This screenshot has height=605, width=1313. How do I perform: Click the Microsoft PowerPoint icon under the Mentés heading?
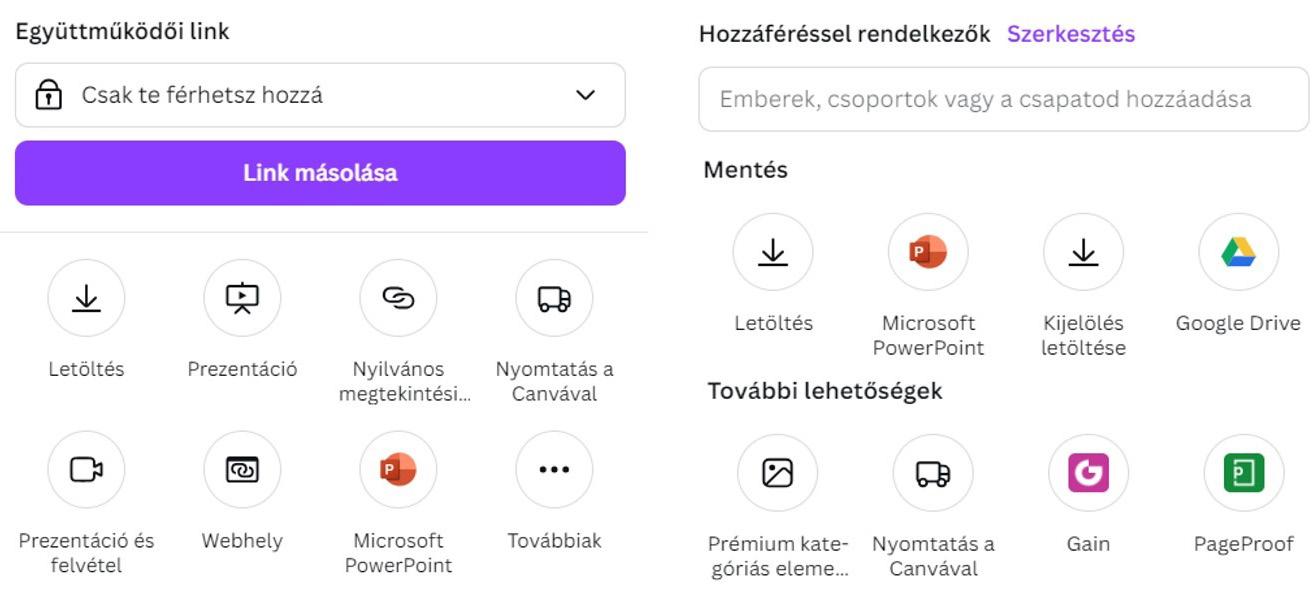click(x=928, y=252)
